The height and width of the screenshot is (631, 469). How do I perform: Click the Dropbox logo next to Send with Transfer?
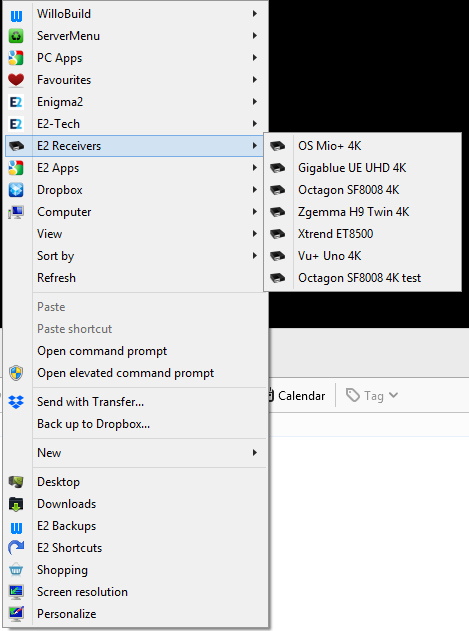pos(16,402)
